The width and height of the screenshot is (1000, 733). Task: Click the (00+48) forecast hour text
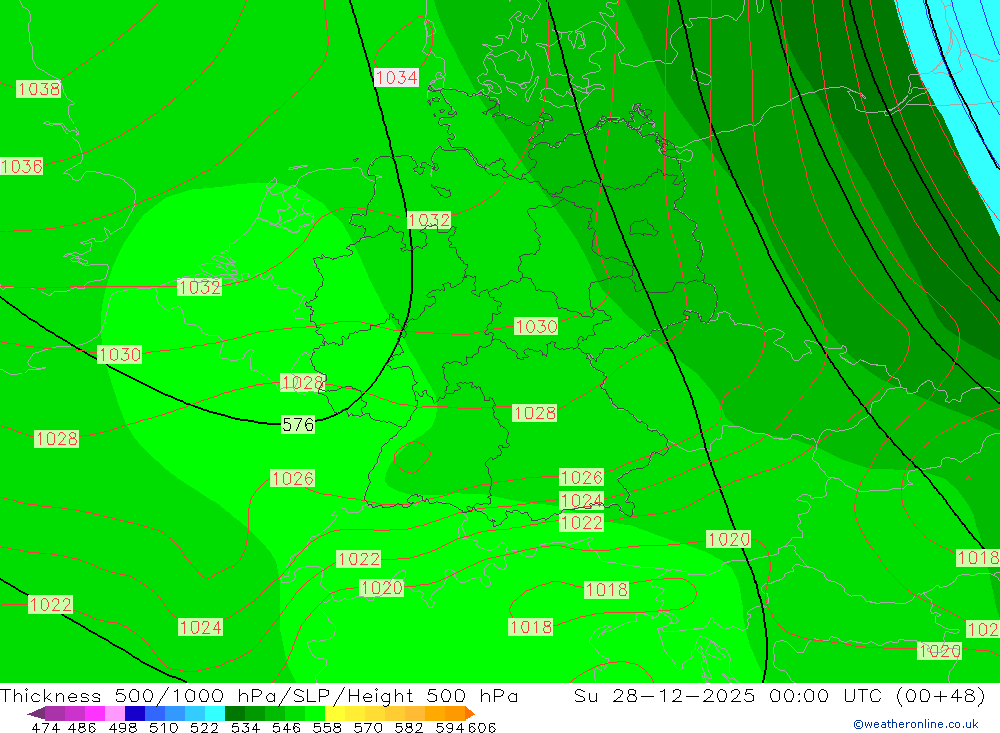[x=941, y=696]
